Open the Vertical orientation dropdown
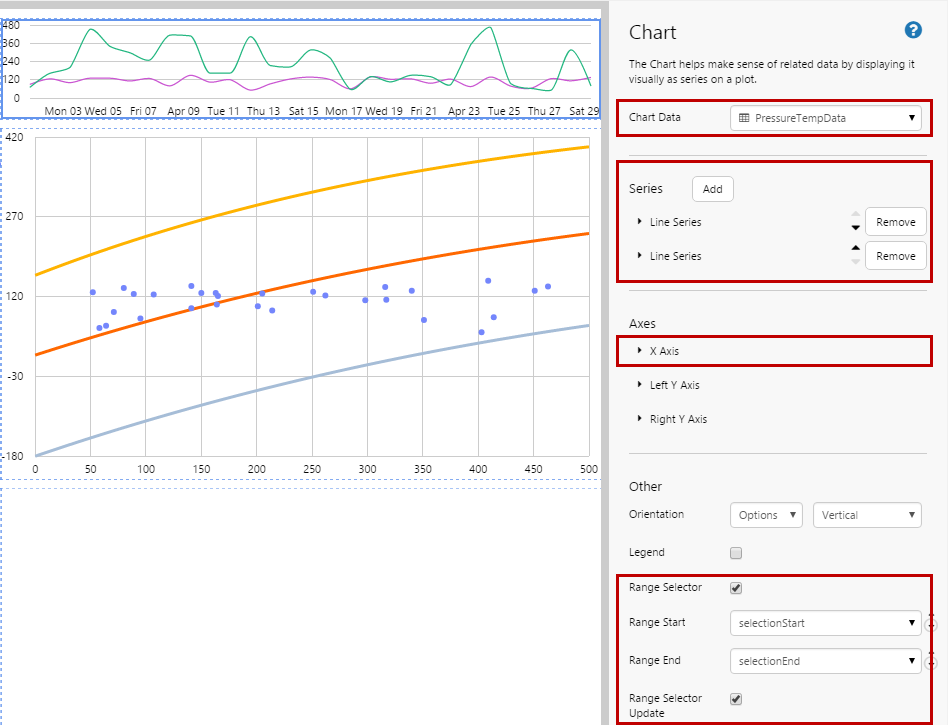The width and height of the screenshot is (948, 725). tap(867, 515)
